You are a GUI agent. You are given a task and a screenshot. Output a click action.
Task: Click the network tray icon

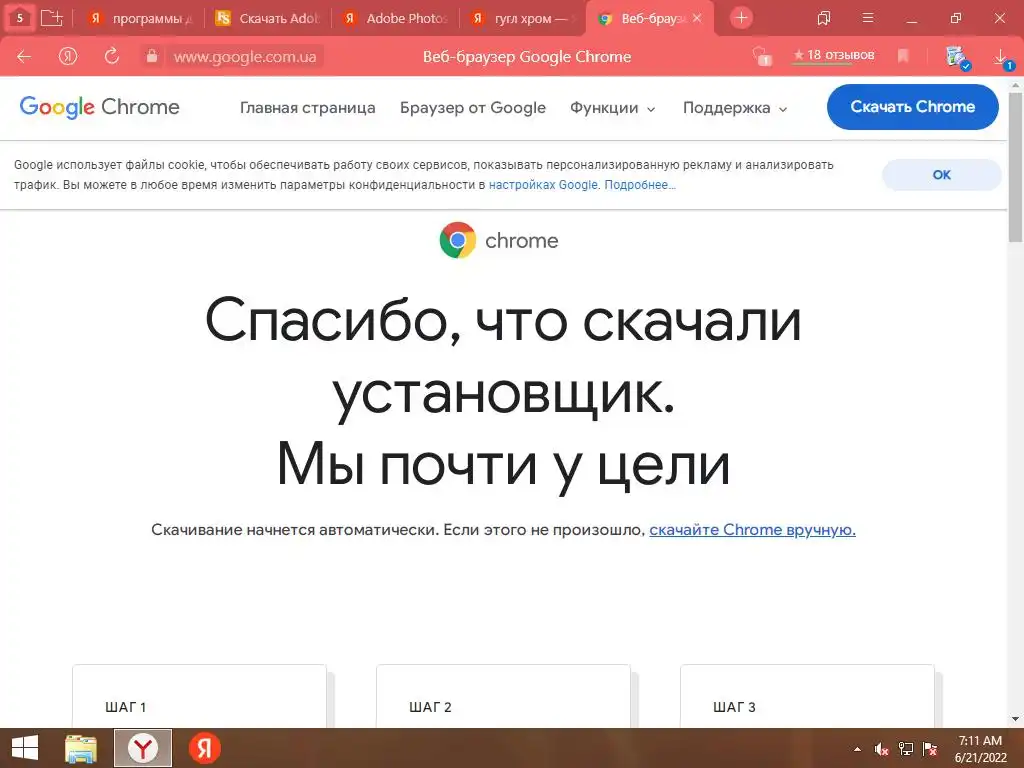[905, 749]
